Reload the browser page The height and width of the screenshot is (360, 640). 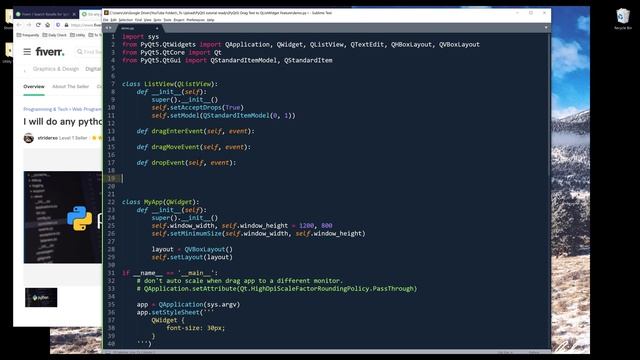pyautogui.click(x=38, y=25)
